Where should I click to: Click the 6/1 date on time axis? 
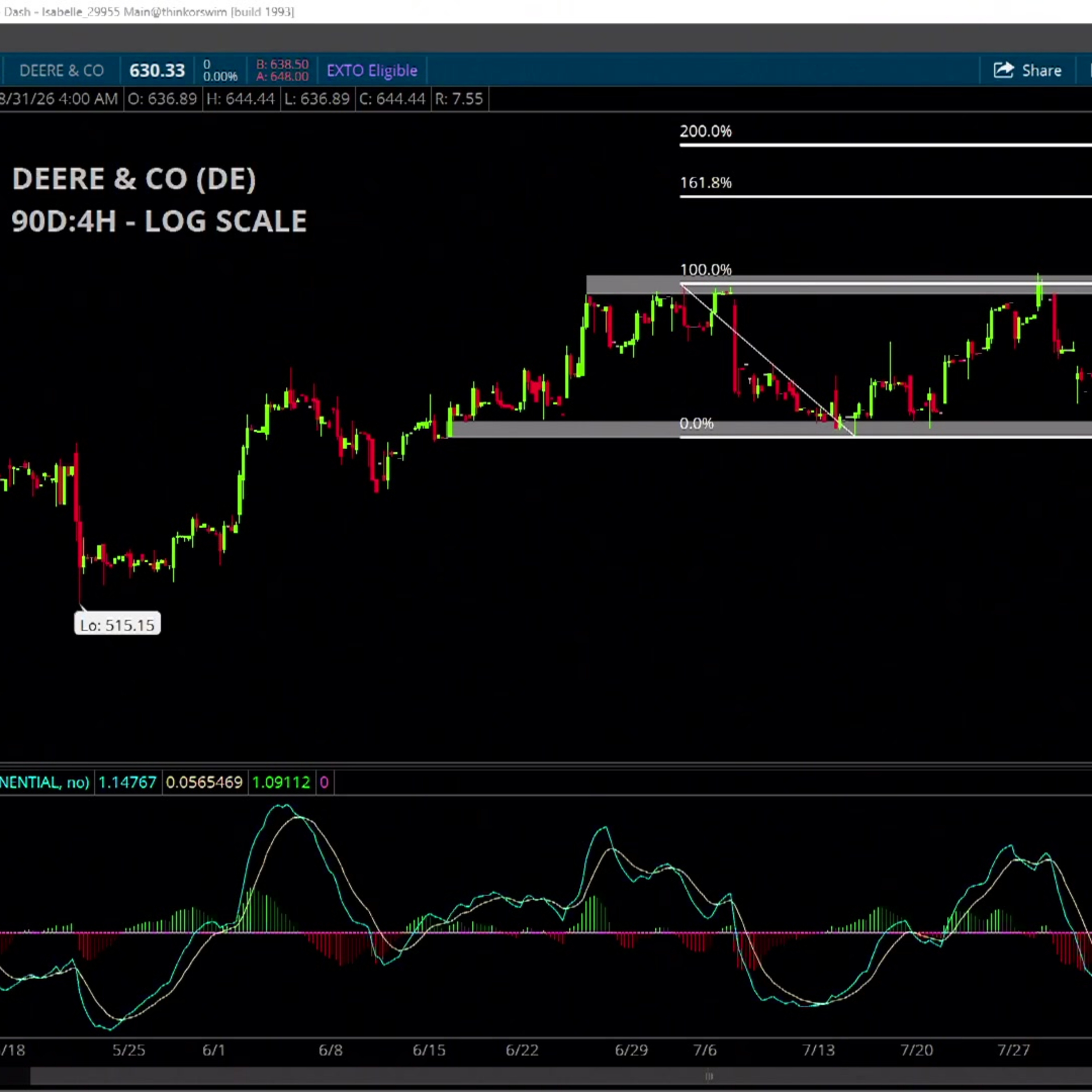click(214, 1050)
